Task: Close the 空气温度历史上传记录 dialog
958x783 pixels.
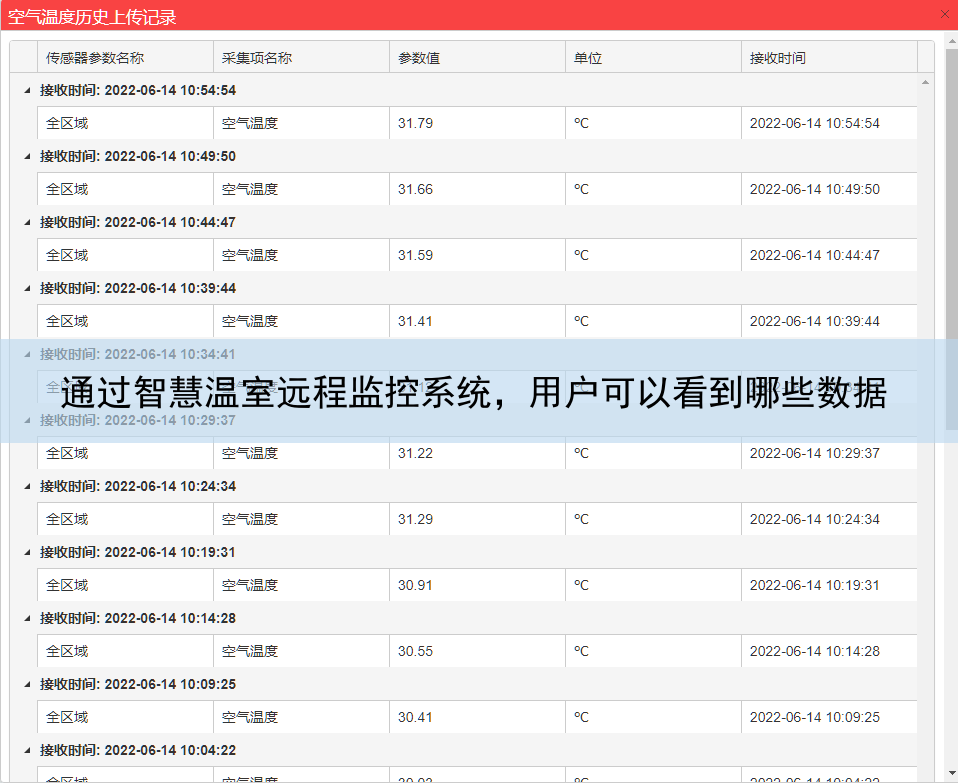Action: (945, 14)
